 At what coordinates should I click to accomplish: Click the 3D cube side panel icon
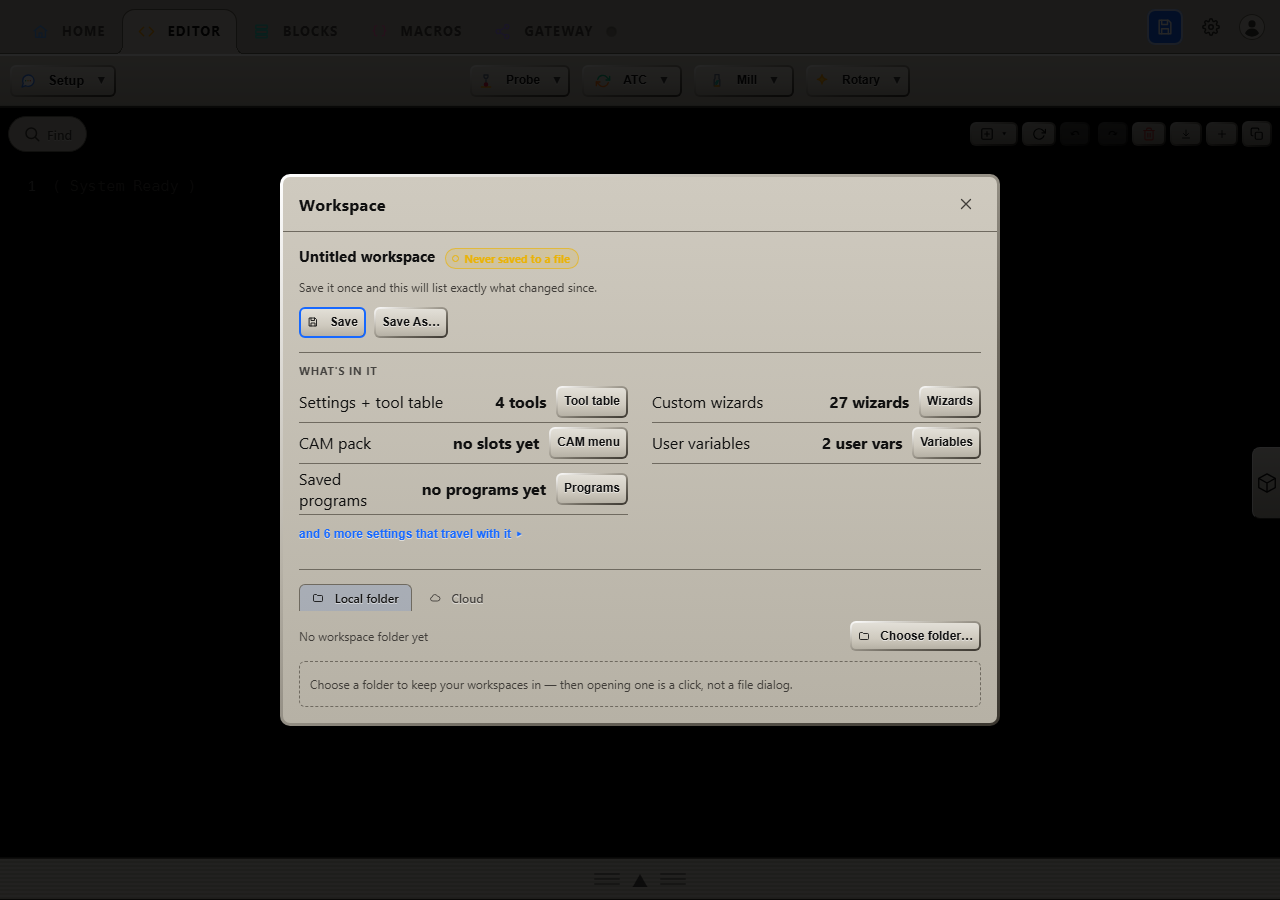click(x=1266, y=483)
